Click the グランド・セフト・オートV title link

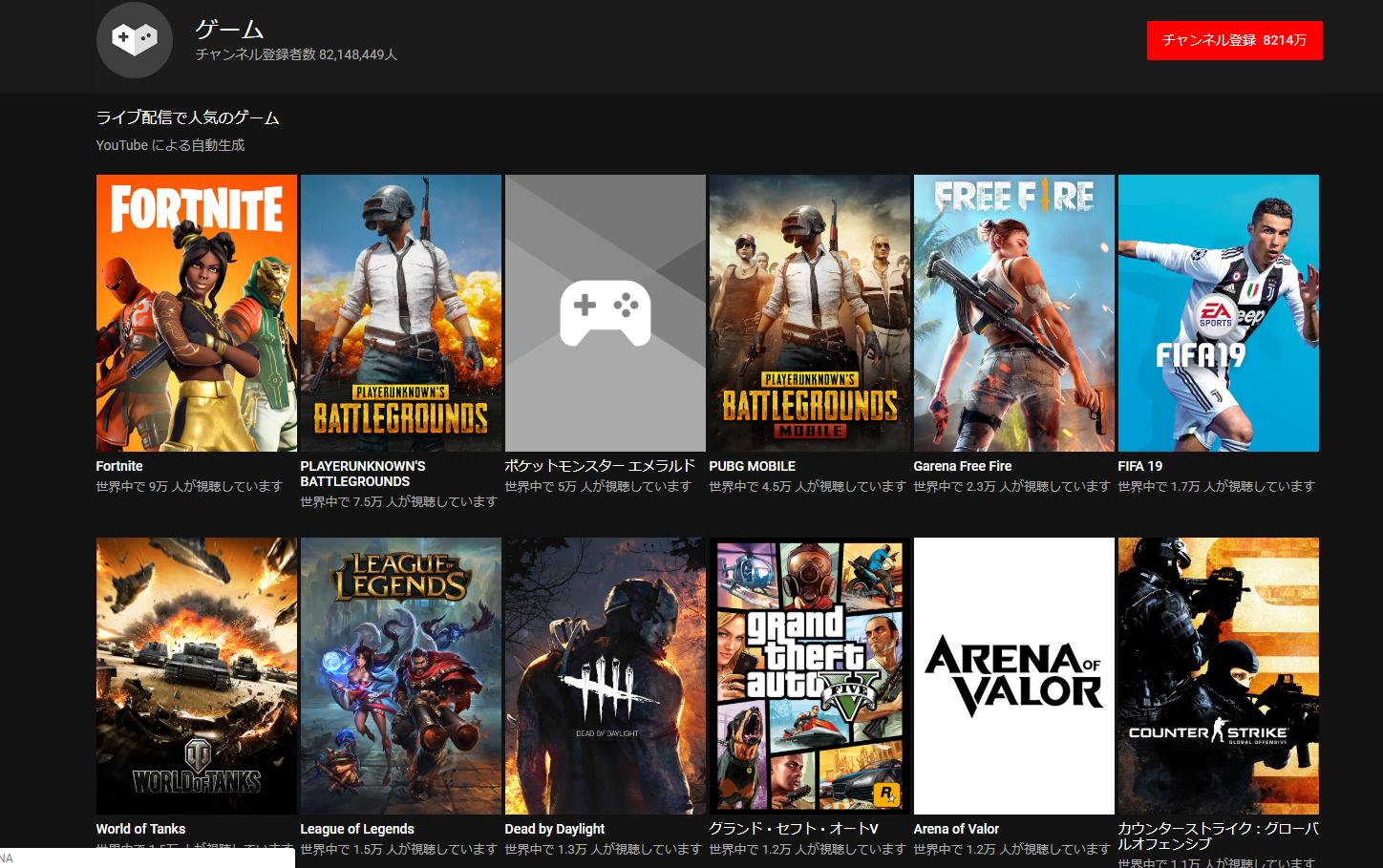click(x=794, y=829)
